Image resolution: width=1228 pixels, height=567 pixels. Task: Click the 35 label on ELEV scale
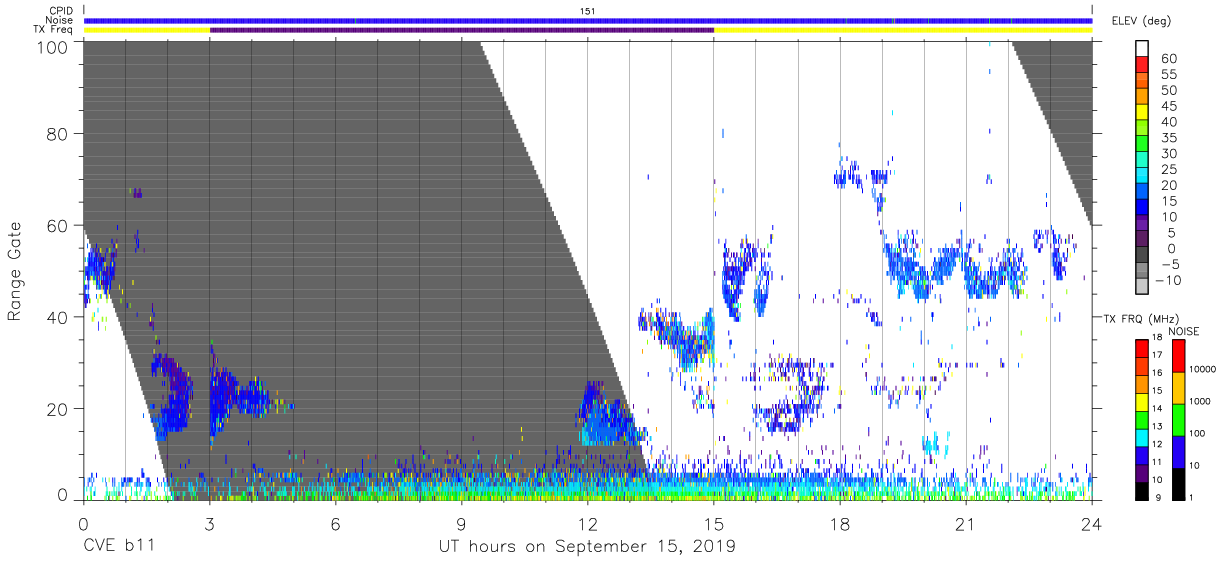pos(1169,138)
